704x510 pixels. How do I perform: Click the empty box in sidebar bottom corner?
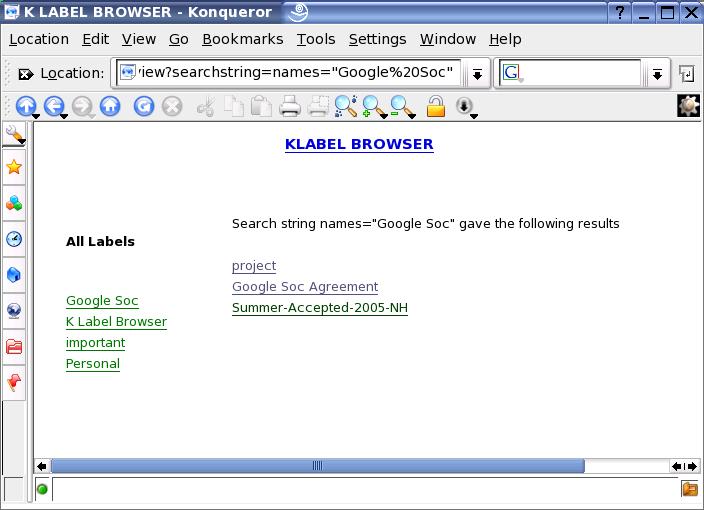coord(13,489)
